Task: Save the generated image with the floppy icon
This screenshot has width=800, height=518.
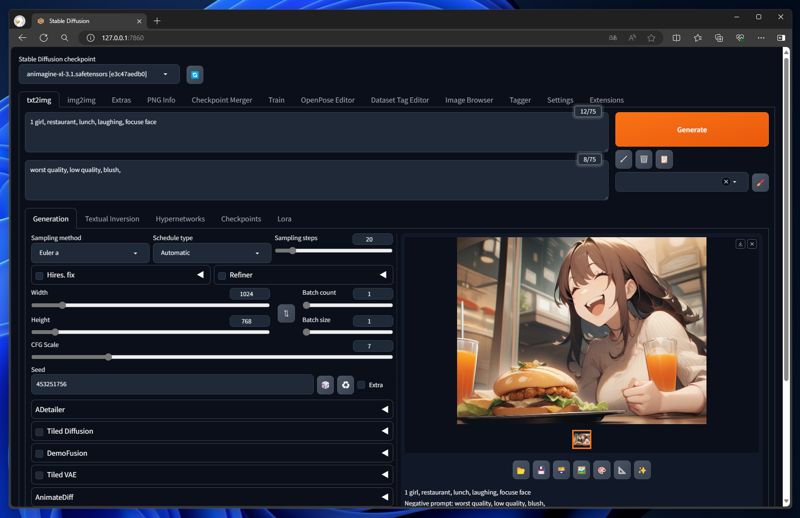Action: (541, 470)
